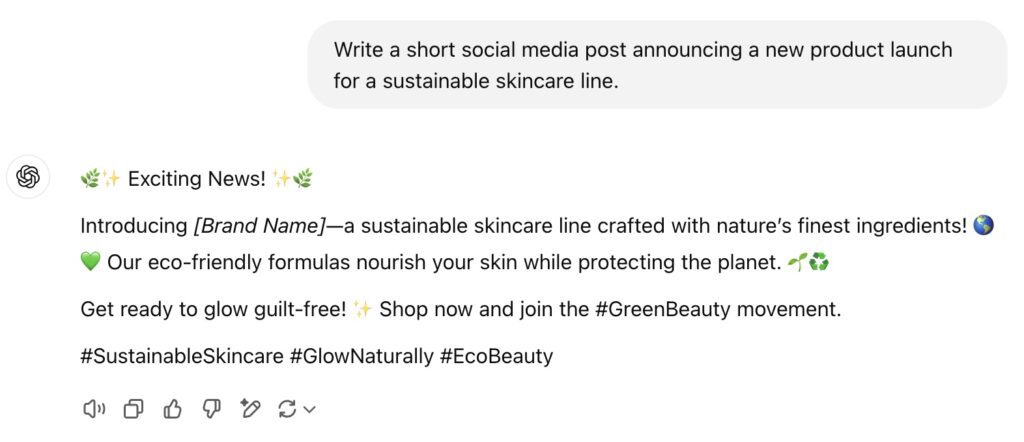Copy the response with the copy icon

(133, 408)
